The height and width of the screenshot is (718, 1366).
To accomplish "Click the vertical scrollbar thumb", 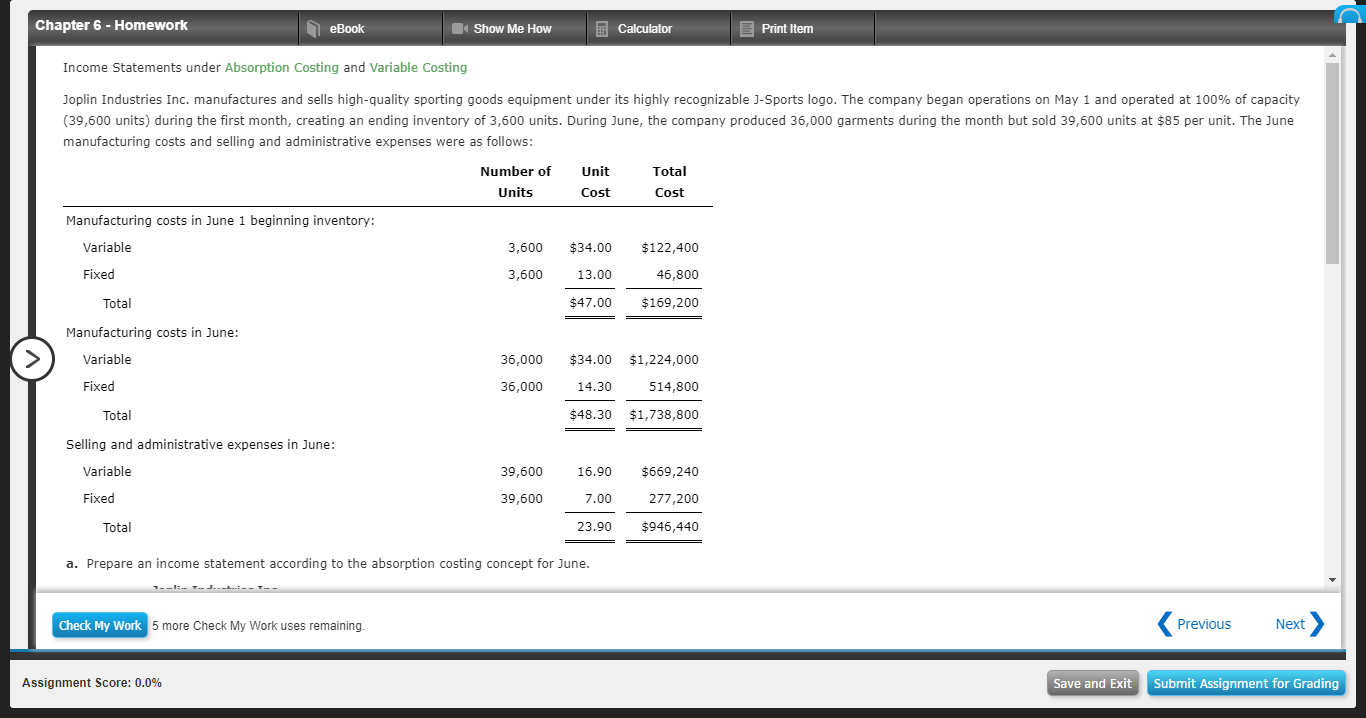I will point(1331,163).
